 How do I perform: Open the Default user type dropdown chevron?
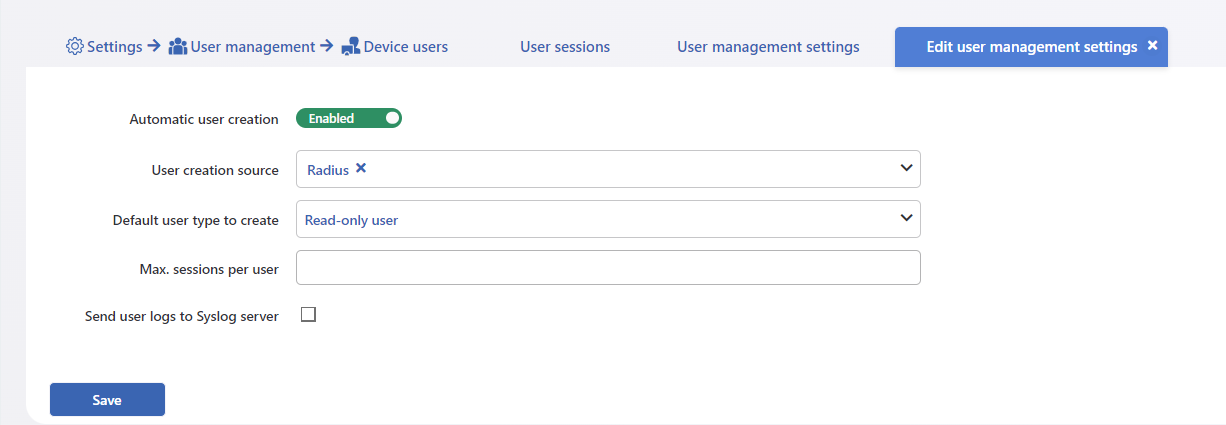906,217
